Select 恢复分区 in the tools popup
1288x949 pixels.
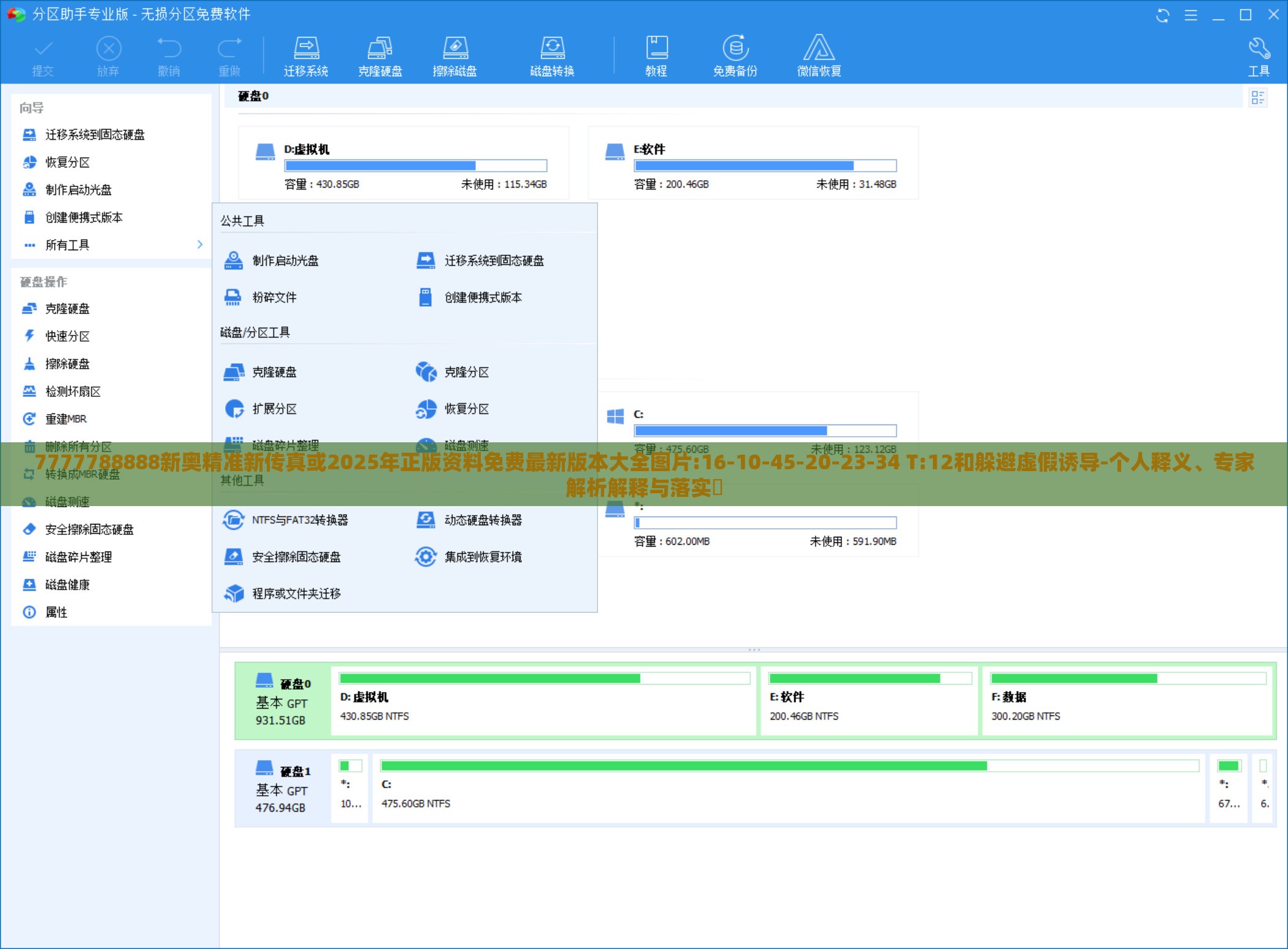pos(452,409)
